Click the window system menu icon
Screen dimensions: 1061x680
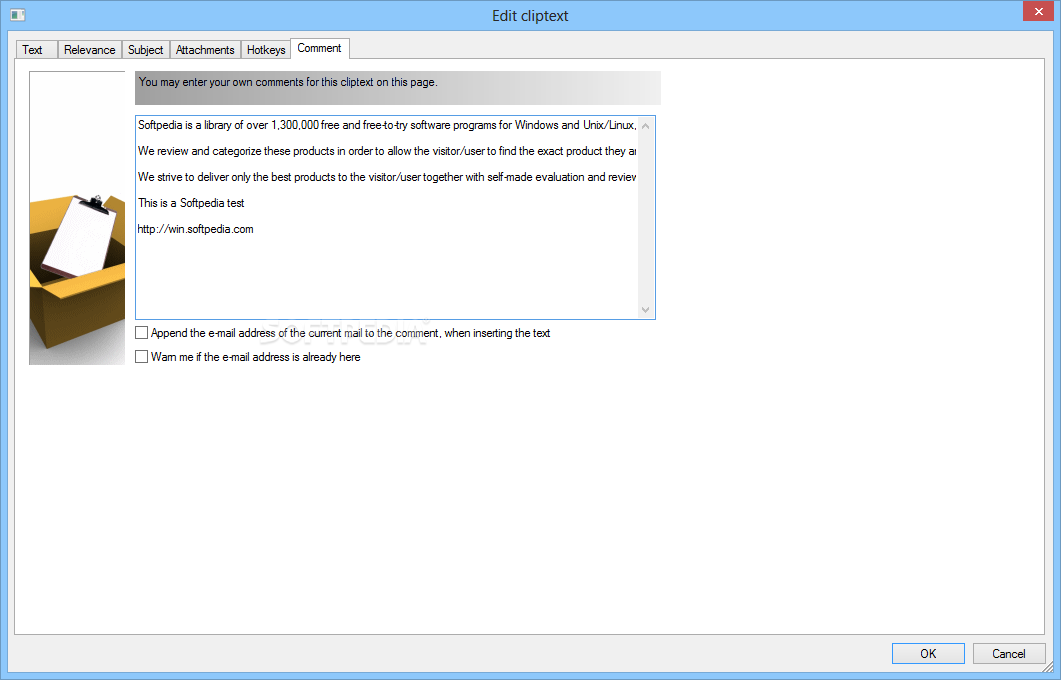18,15
